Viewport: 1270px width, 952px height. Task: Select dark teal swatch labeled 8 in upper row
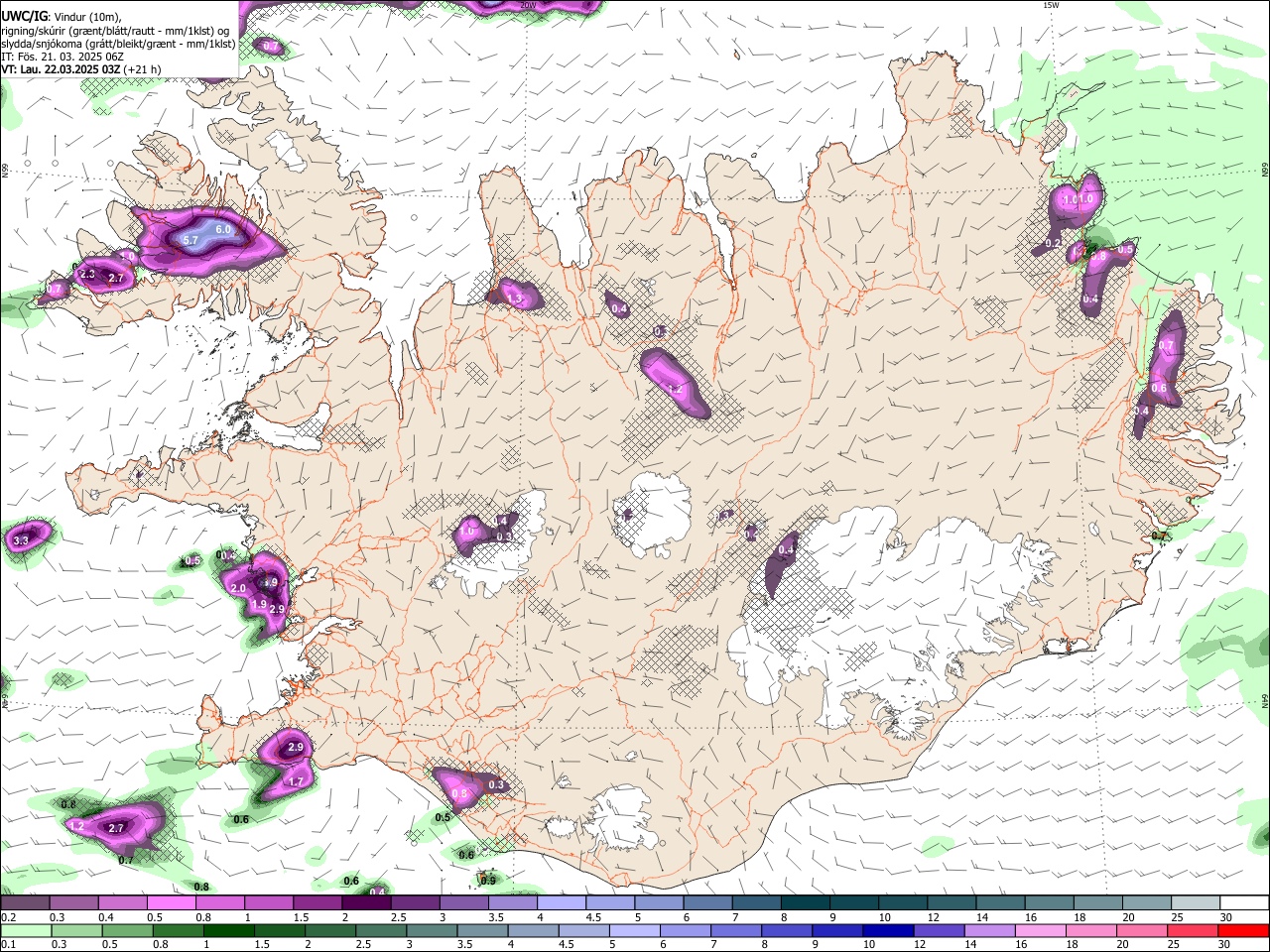point(805,902)
